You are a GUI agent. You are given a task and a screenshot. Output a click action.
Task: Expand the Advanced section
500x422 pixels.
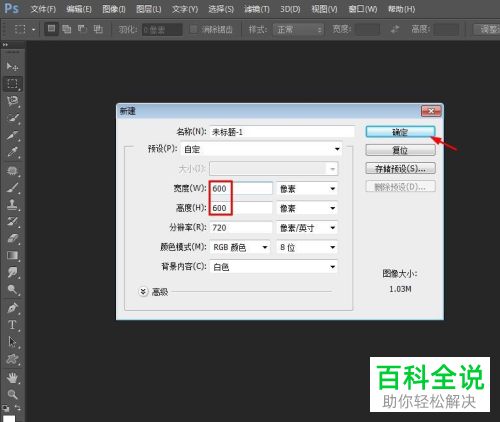click(x=143, y=292)
